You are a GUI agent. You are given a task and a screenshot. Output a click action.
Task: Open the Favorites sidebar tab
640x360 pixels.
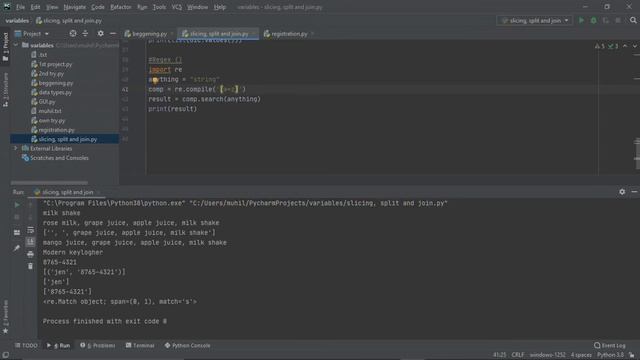[x=5, y=317]
